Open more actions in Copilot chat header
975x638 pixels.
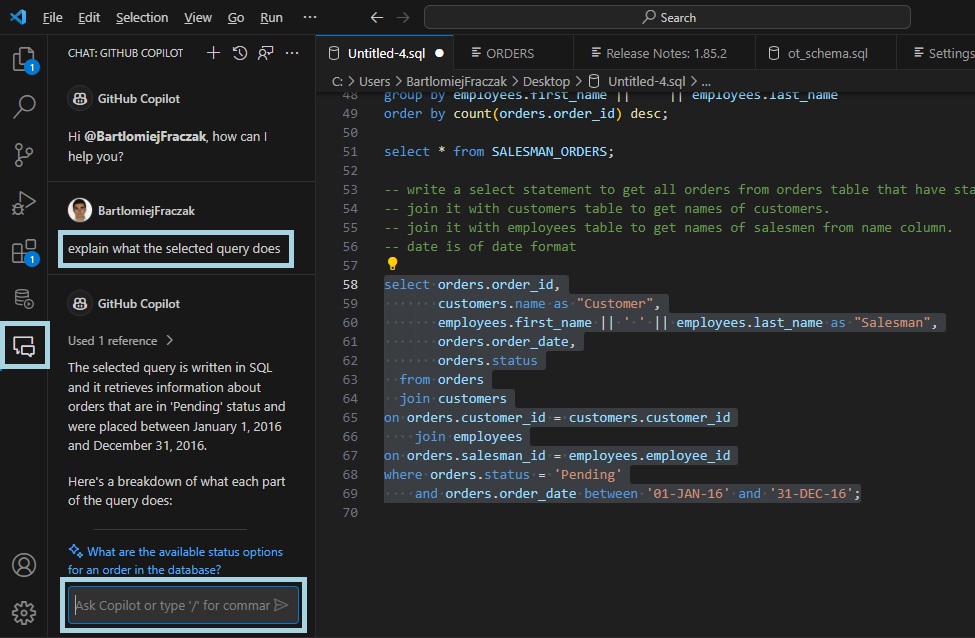[x=292, y=53]
